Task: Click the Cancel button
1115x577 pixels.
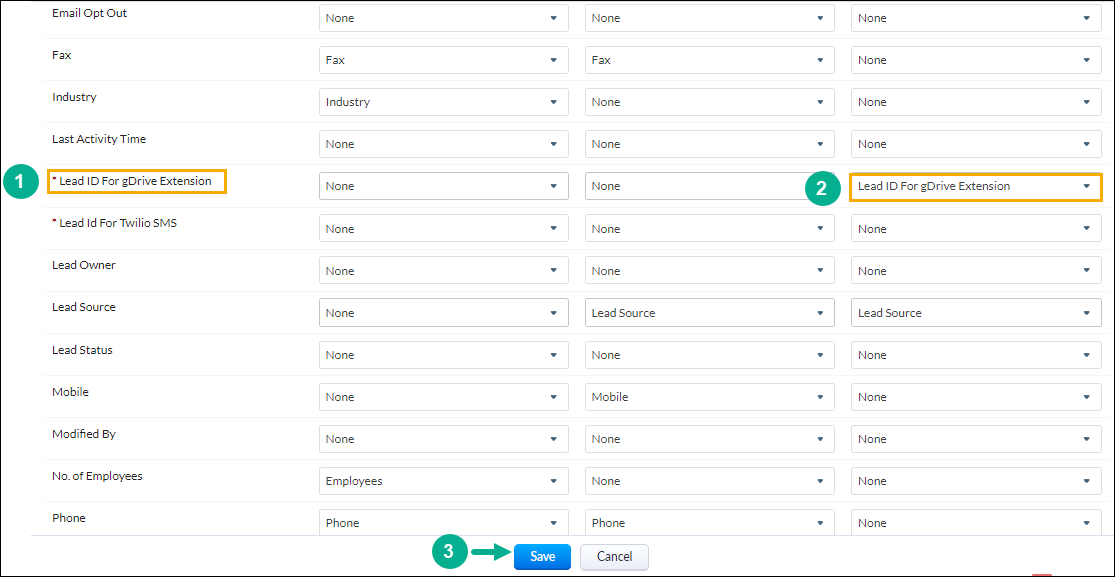Action: [x=614, y=557]
